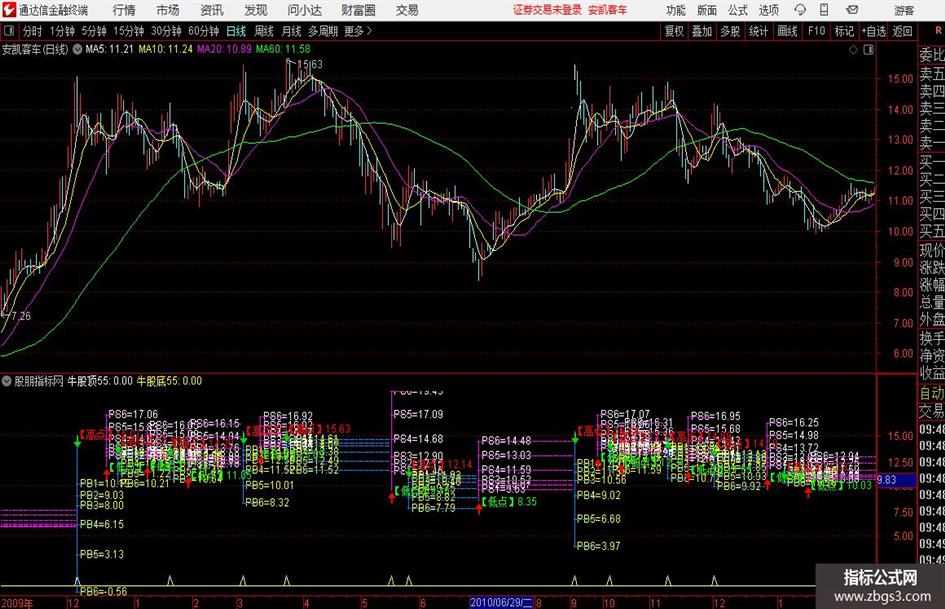Click the MA60: 11.58 indicator value
945x609 pixels.
[283, 49]
